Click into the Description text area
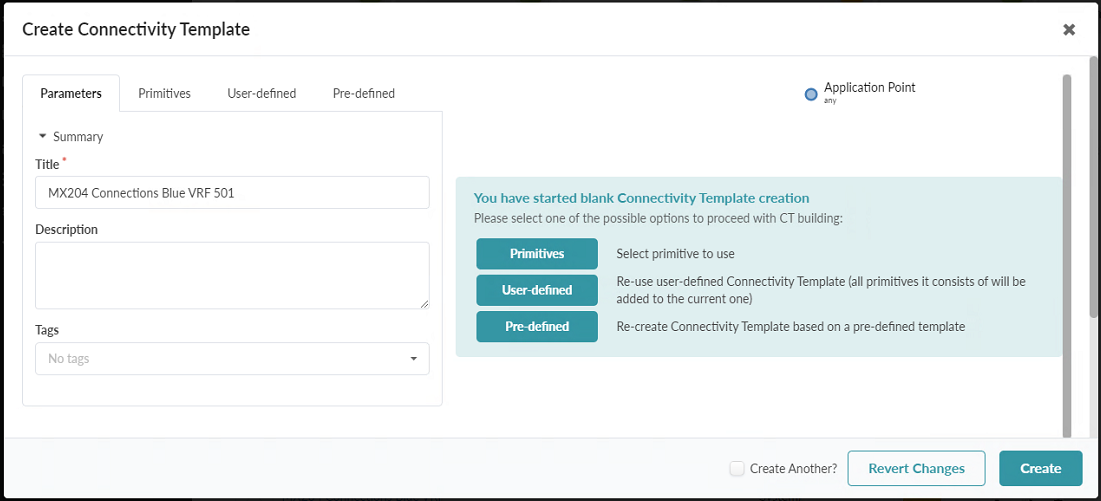1101x501 pixels. tap(232, 275)
